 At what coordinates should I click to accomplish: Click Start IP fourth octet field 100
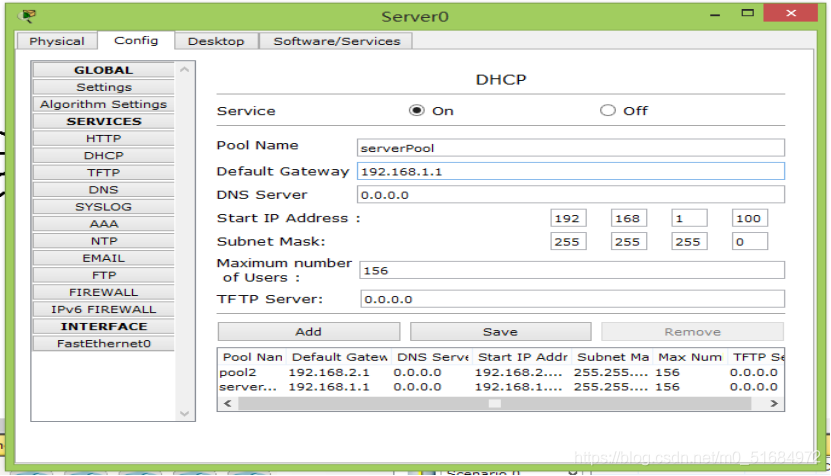point(749,218)
